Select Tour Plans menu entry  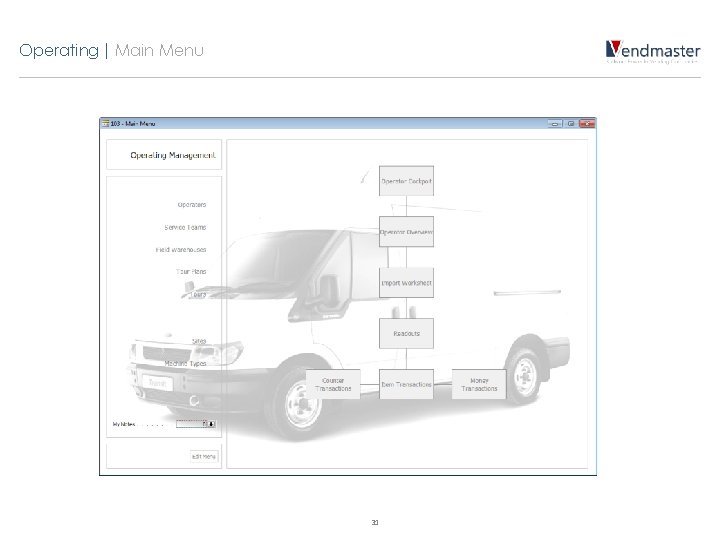[x=191, y=272]
